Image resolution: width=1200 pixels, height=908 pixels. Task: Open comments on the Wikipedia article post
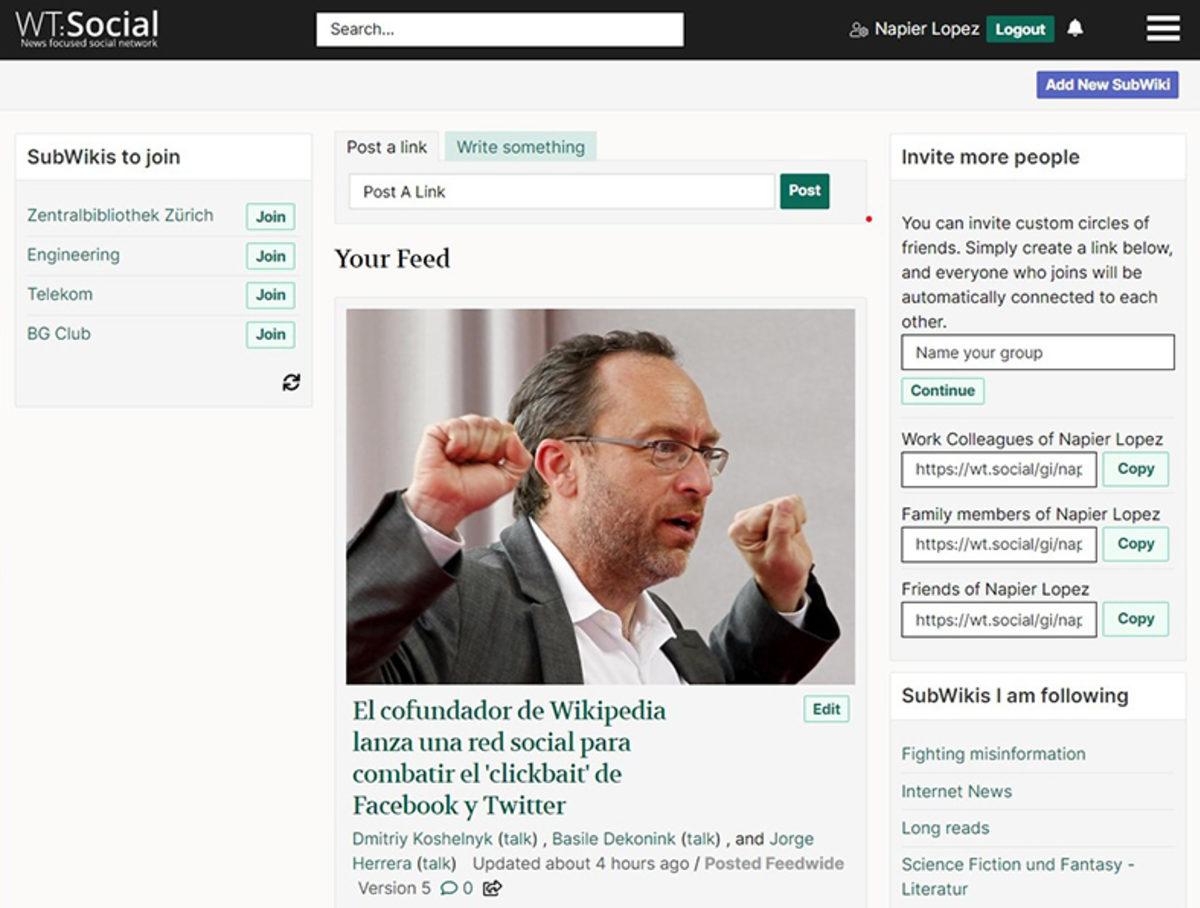449,888
